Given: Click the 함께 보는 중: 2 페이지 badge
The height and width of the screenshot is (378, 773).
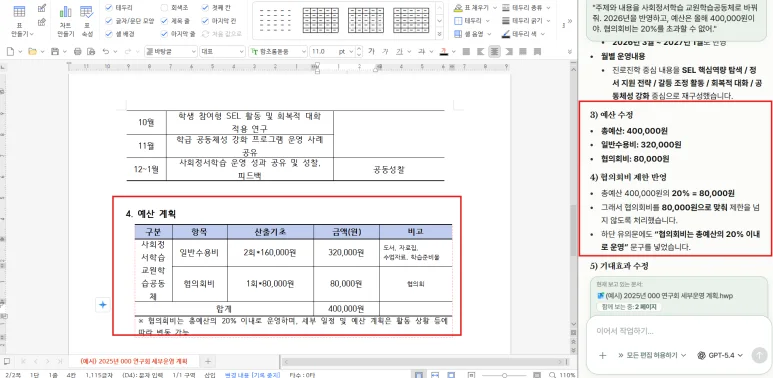Looking at the screenshot, I should (629, 307).
